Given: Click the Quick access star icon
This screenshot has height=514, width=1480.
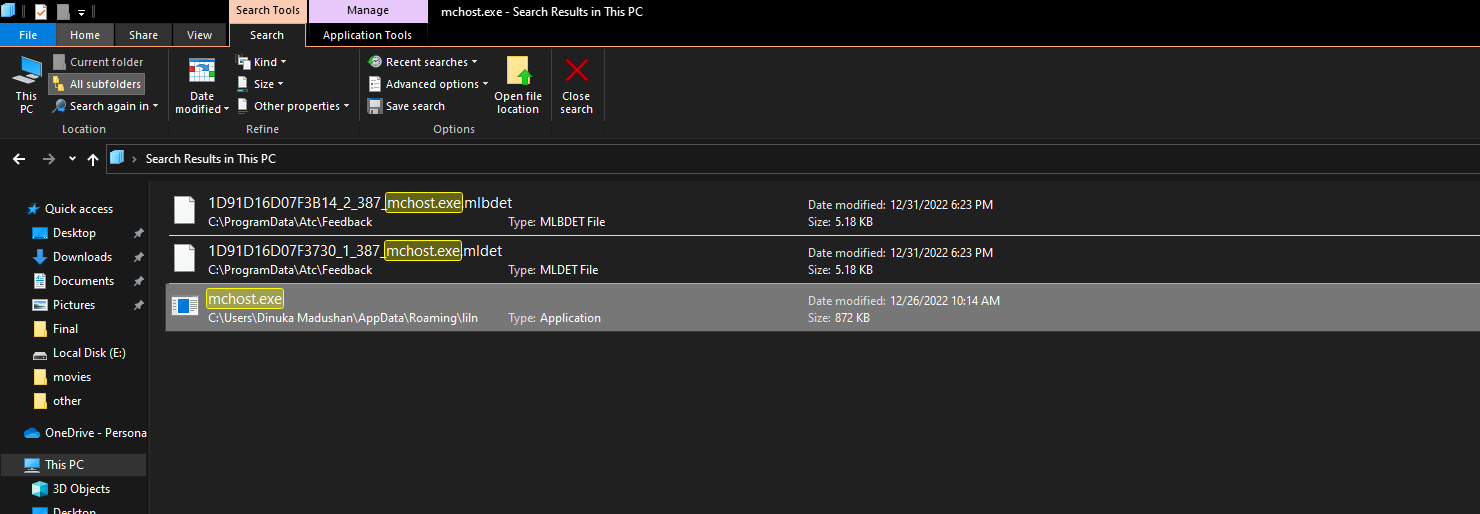Looking at the screenshot, I should (x=33, y=209).
